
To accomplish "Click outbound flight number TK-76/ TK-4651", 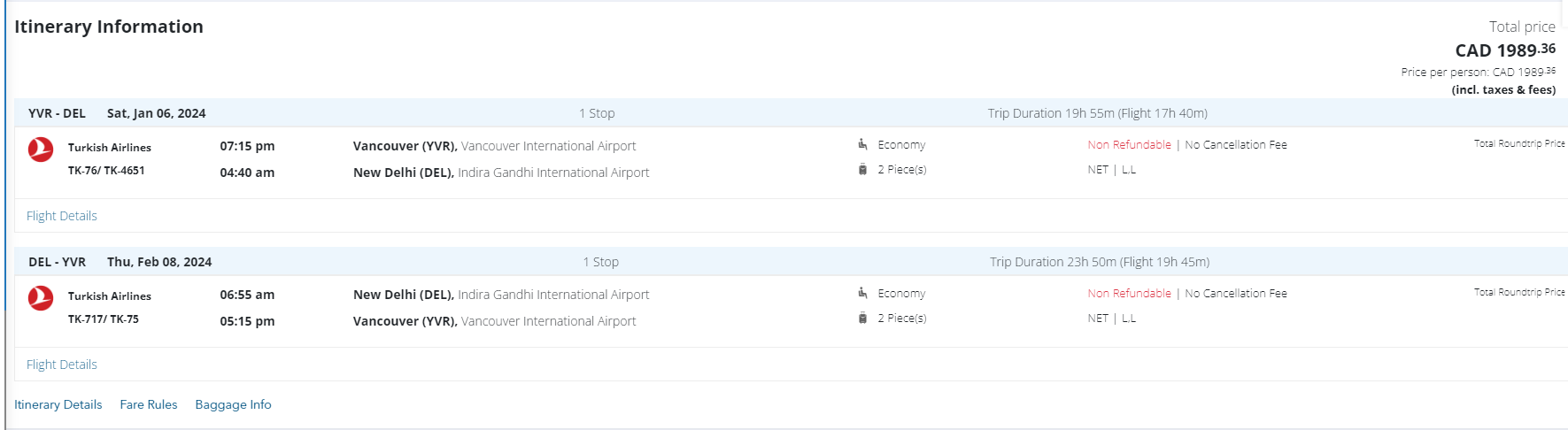I will tap(106, 171).
